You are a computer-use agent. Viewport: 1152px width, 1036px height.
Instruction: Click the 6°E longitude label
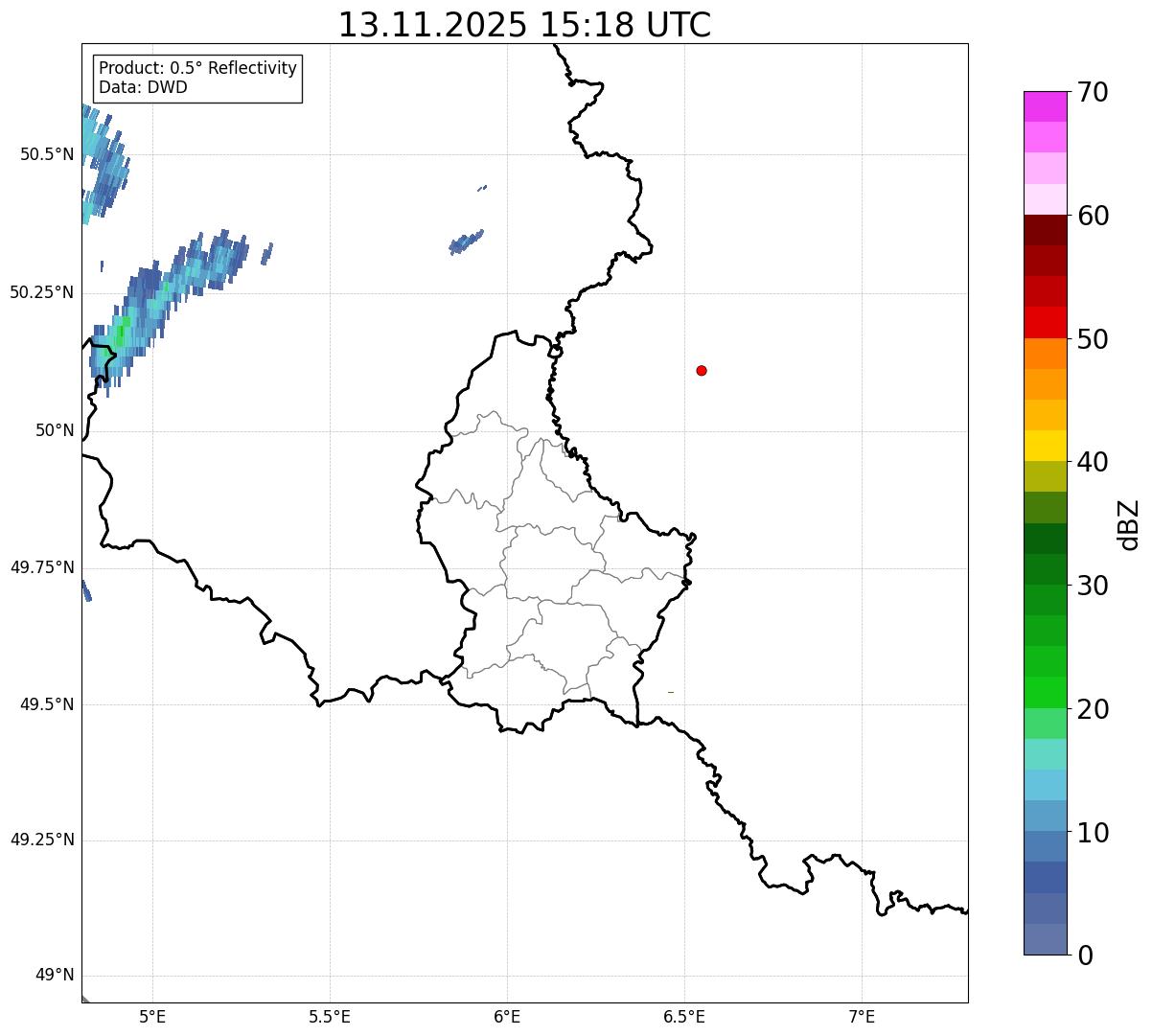(507, 1017)
